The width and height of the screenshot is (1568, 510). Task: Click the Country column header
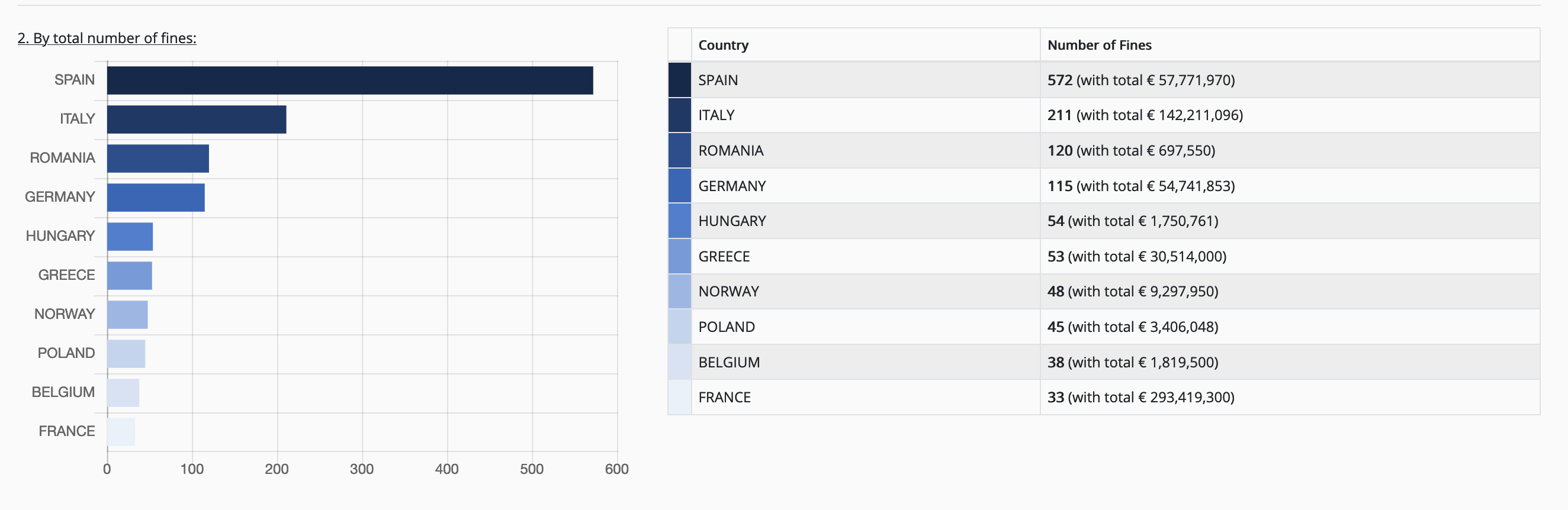click(723, 45)
